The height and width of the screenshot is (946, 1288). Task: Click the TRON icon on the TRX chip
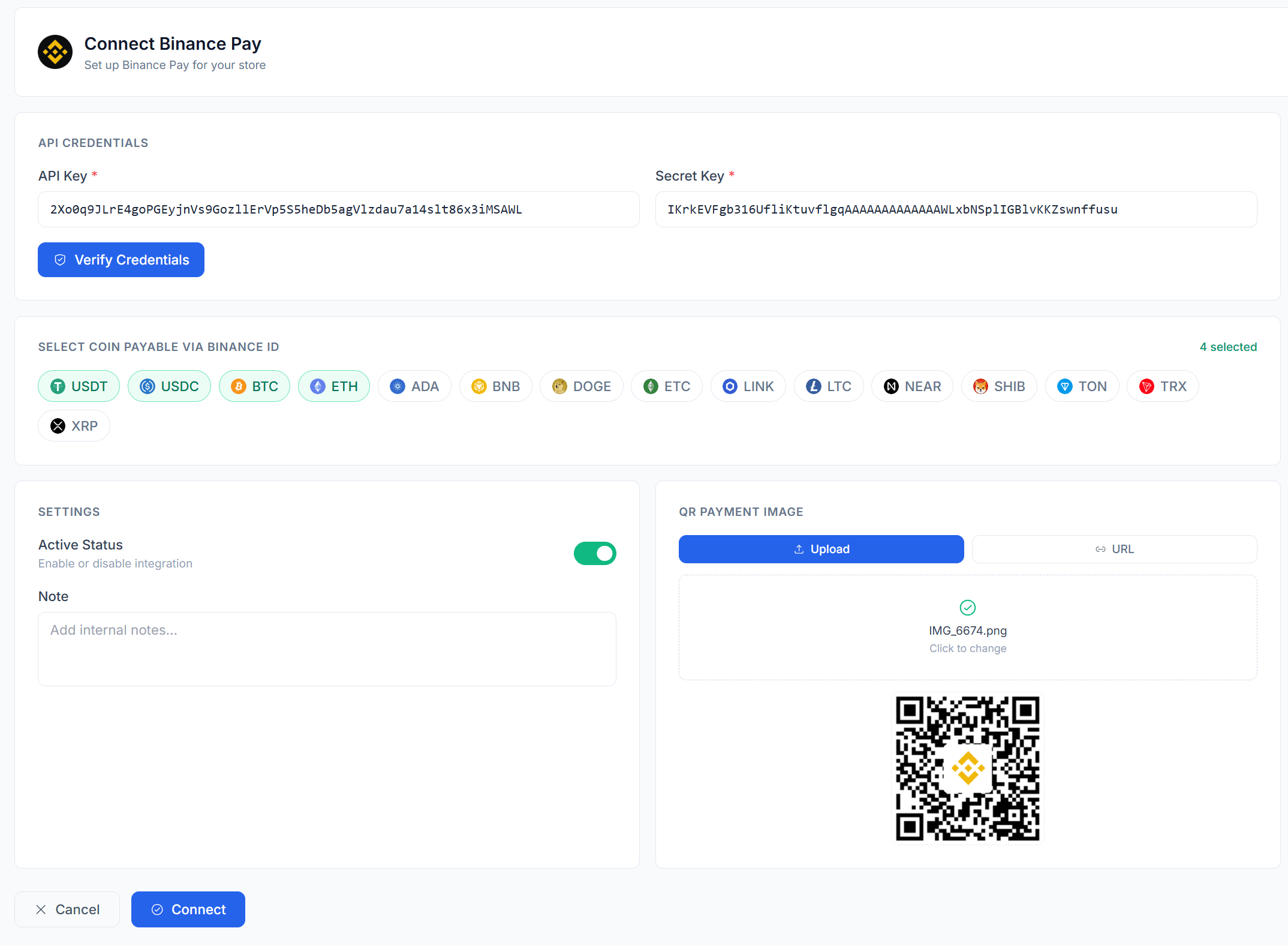pyautogui.click(x=1147, y=386)
